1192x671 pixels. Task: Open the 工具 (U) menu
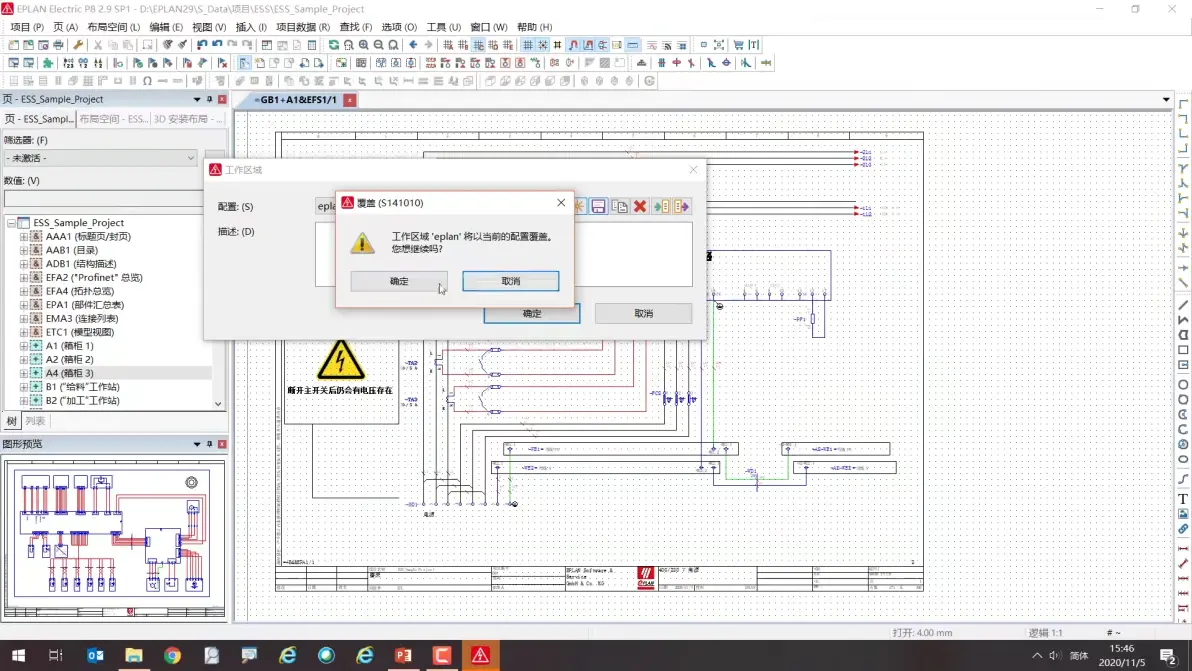(443, 27)
